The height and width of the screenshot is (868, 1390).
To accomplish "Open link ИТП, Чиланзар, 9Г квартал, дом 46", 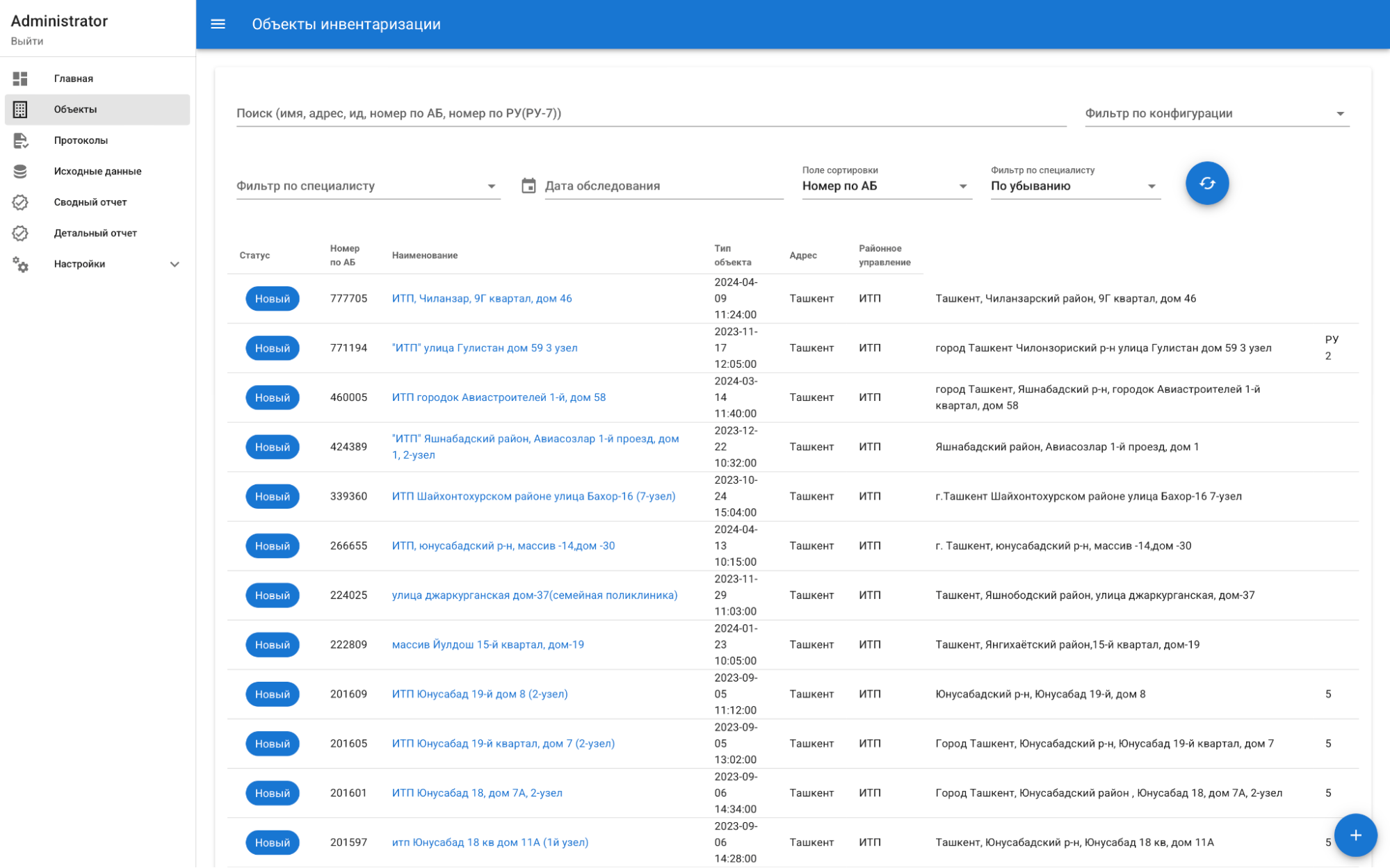I will tap(482, 299).
